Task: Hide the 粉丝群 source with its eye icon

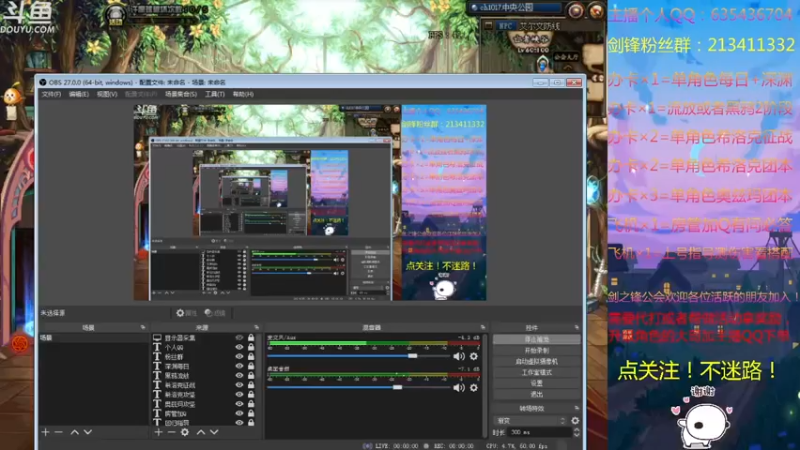Action: [239, 356]
